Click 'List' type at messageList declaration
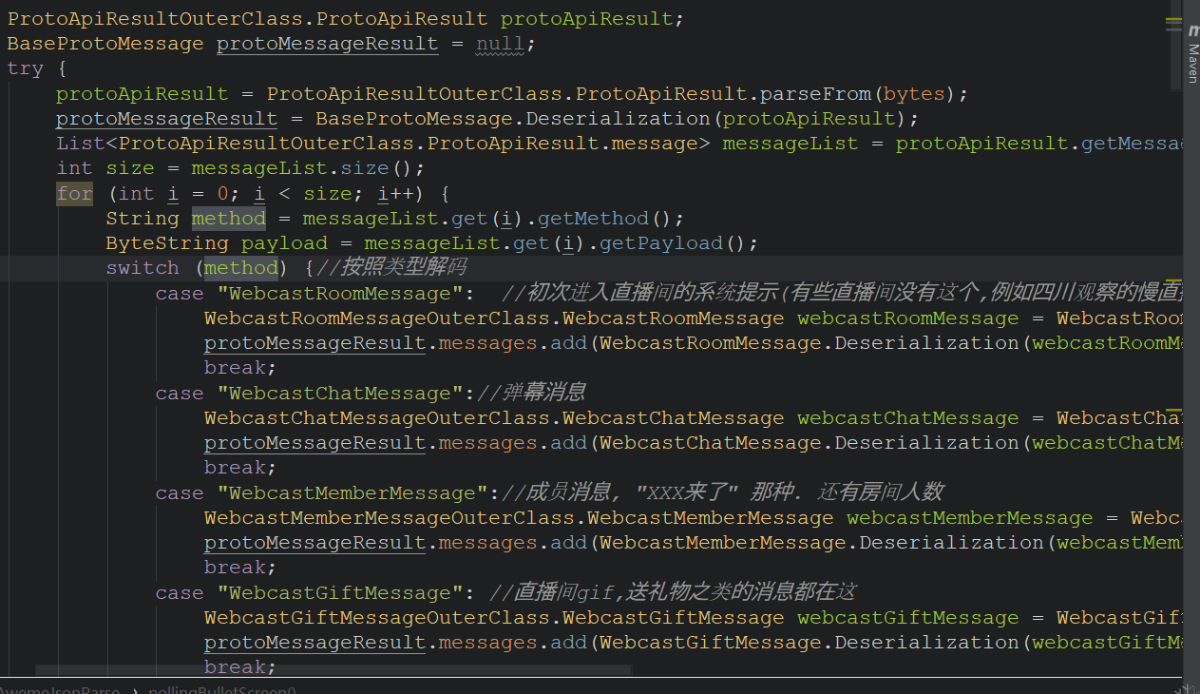1200x694 pixels. 80,143
